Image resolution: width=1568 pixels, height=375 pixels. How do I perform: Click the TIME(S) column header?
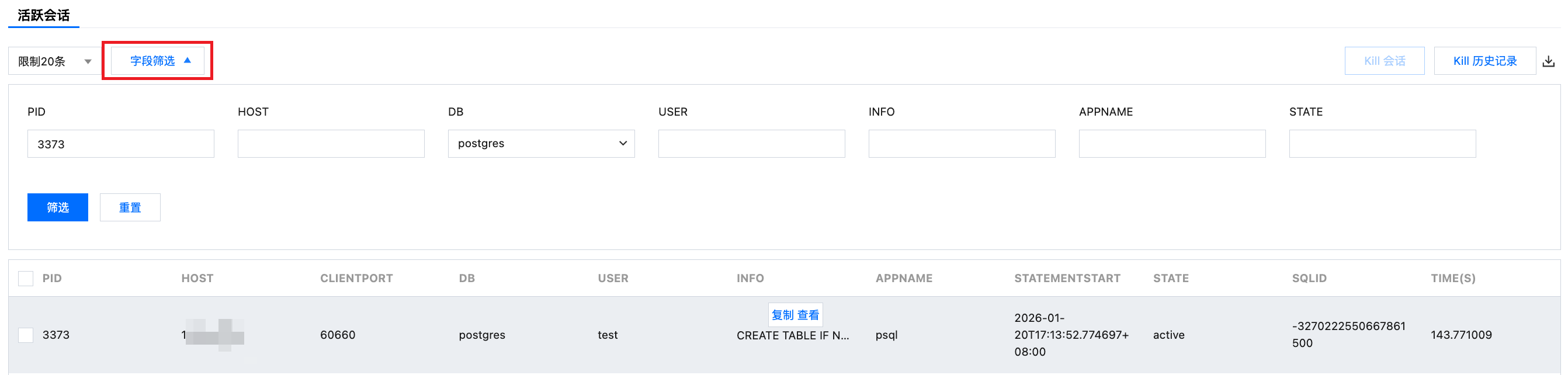1452,279
